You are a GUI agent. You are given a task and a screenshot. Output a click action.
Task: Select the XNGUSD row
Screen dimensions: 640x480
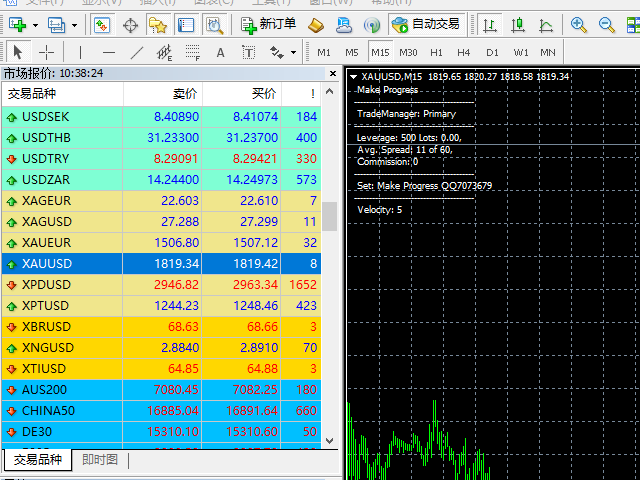point(161,348)
